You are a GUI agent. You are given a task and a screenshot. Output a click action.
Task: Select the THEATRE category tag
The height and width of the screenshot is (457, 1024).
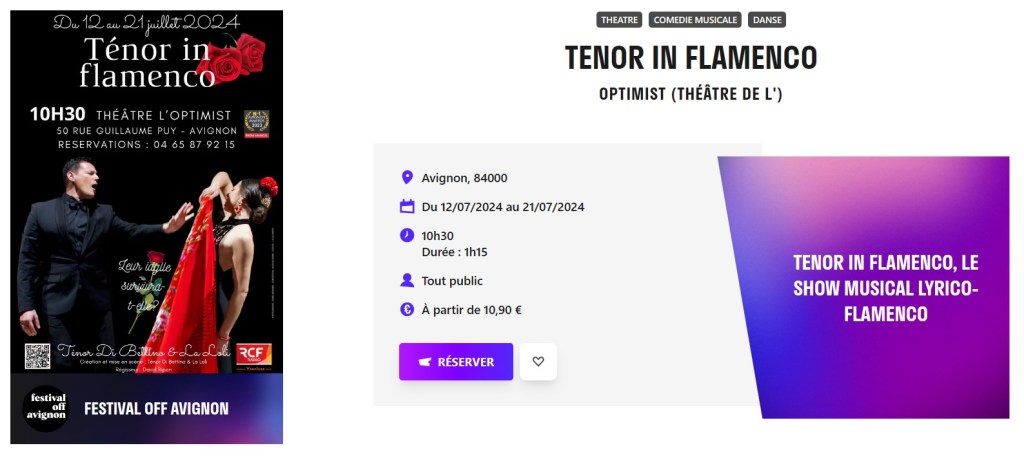620,20
